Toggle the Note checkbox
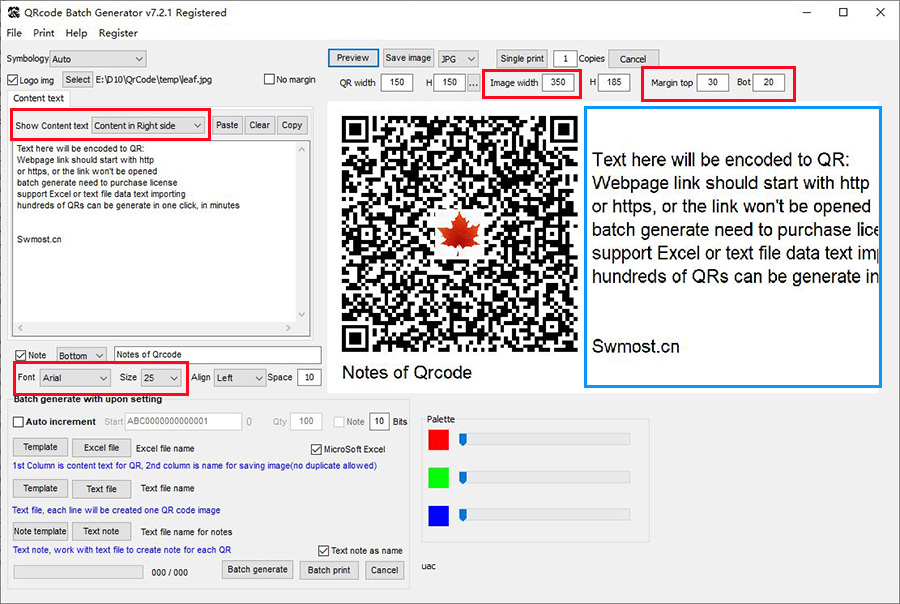Viewport: 900px width, 604px height. (x=21, y=355)
